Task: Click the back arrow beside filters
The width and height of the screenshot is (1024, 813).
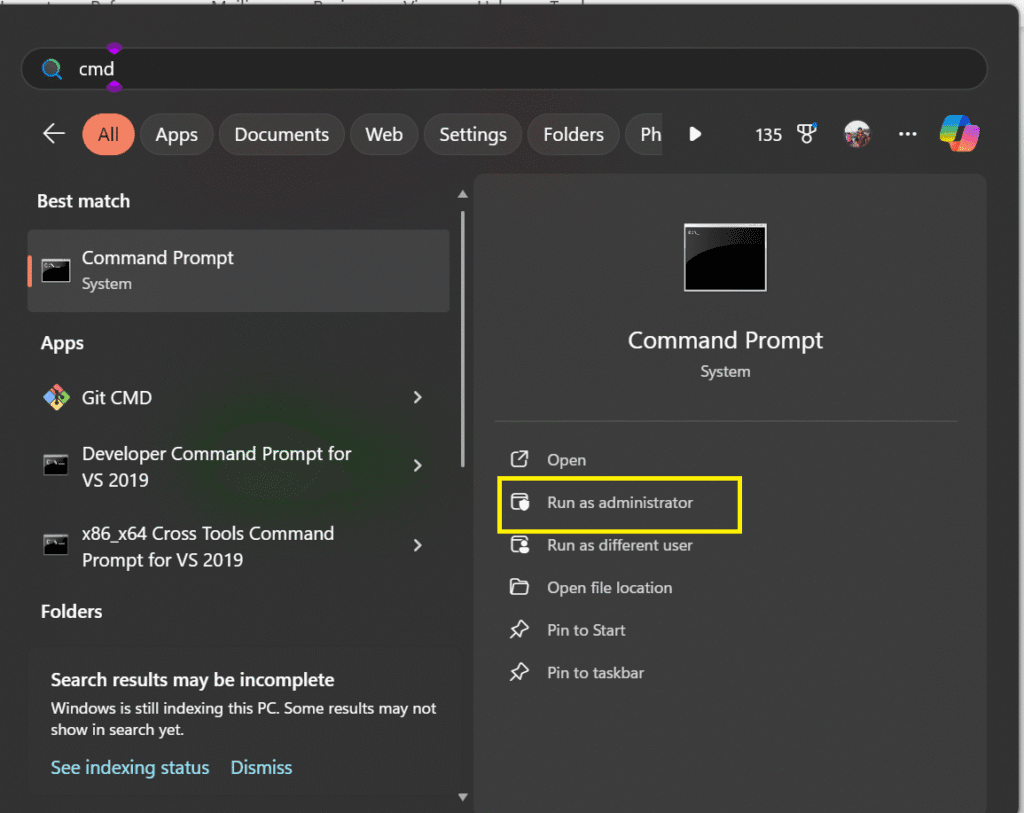Action: click(53, 132)
